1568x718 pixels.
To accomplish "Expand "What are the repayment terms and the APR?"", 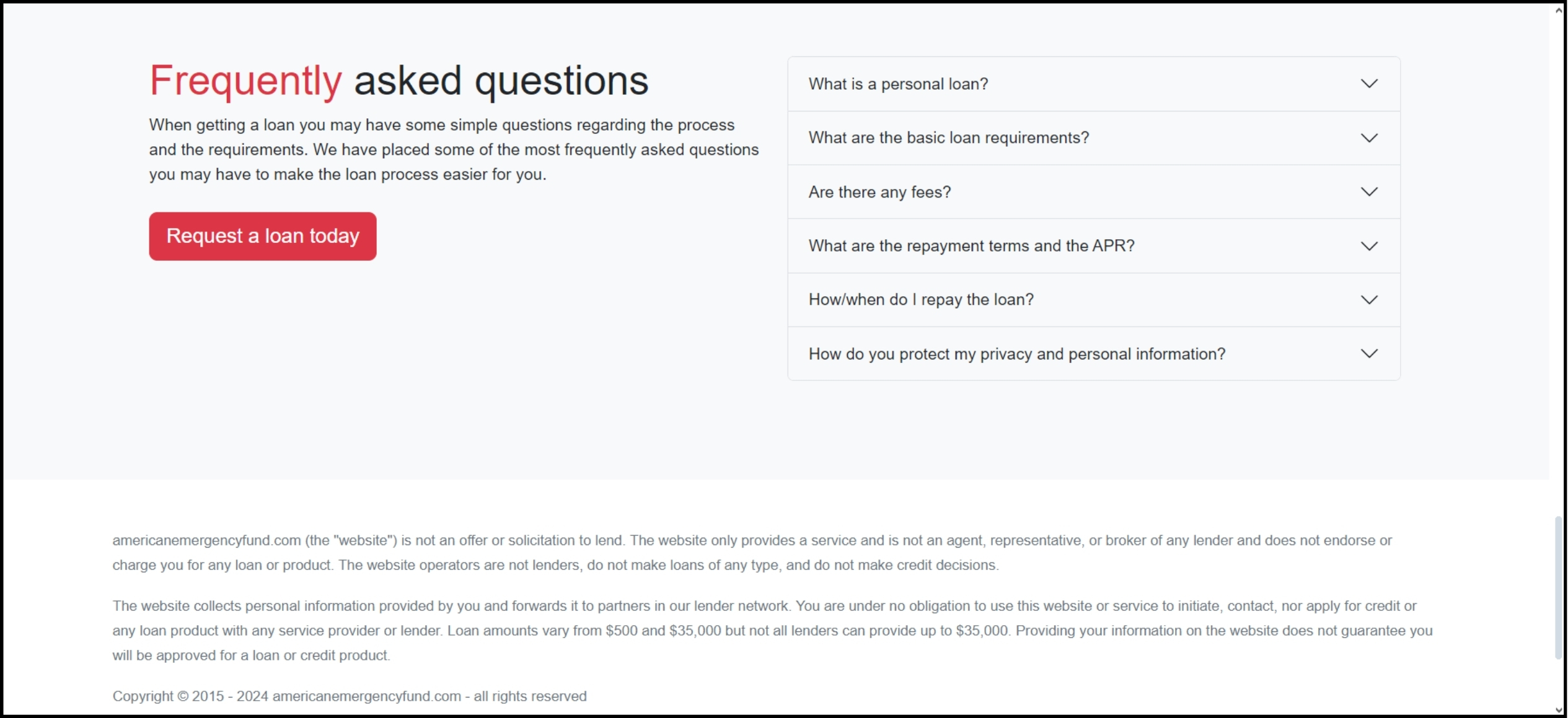I will point(971,246).
